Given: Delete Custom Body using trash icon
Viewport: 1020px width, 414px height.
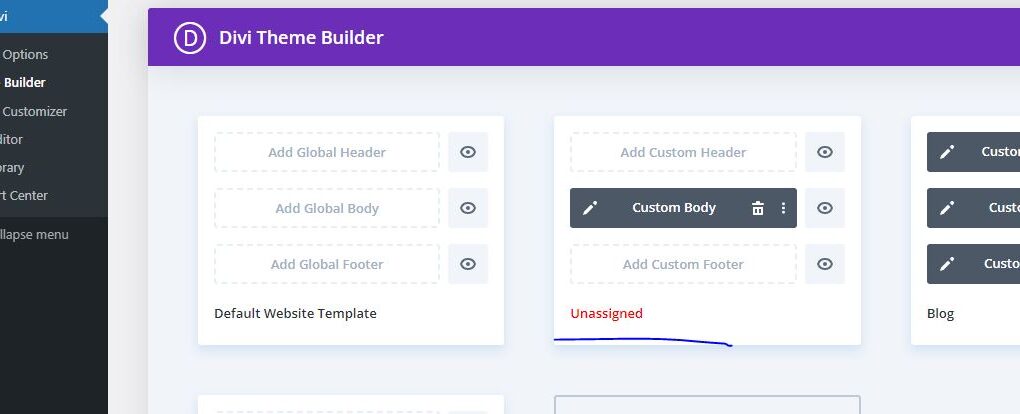Looking at the screenshot, I should 758,208.
